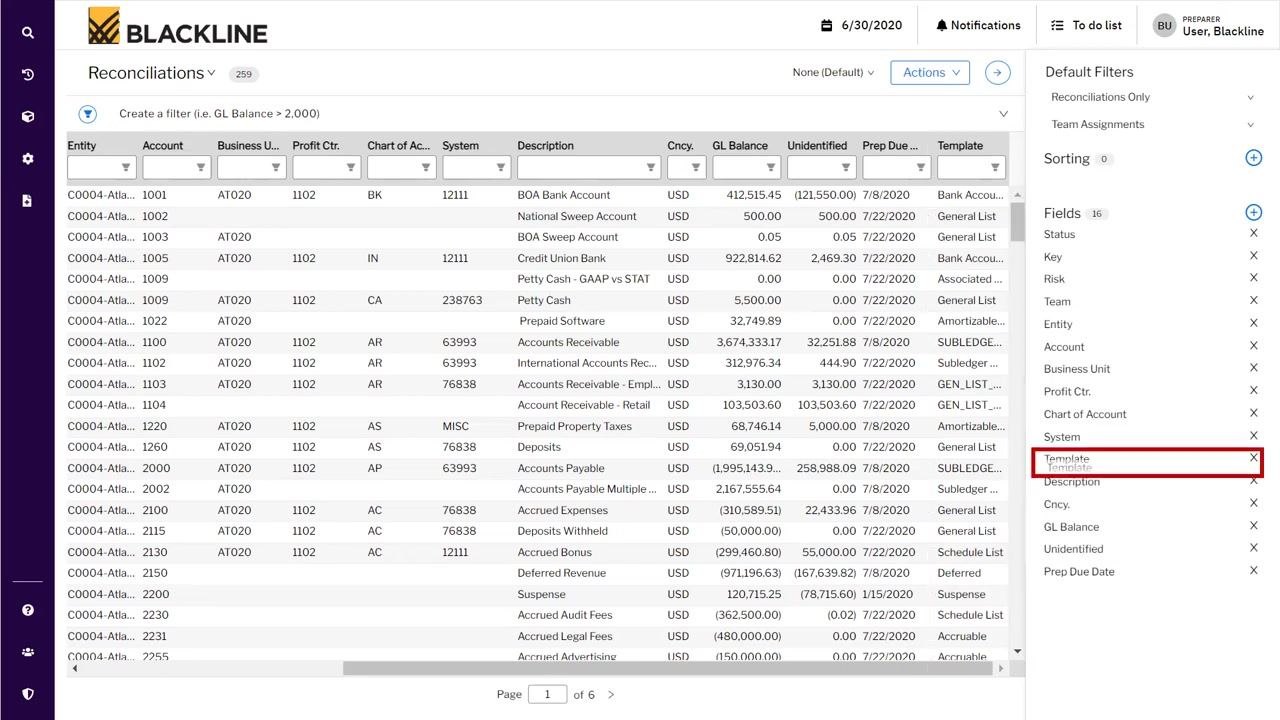
Task: Expand the filter bar chevron
Action: point(1003,113)
